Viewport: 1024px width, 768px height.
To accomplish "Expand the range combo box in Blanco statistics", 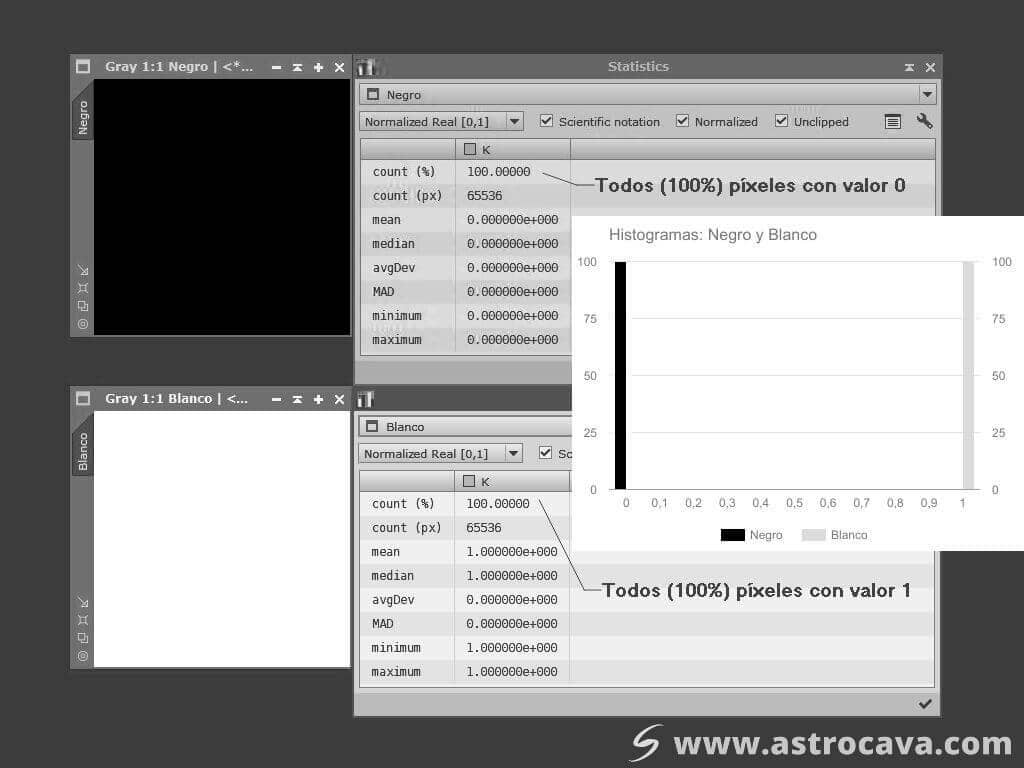I will (x=512, y=453).
